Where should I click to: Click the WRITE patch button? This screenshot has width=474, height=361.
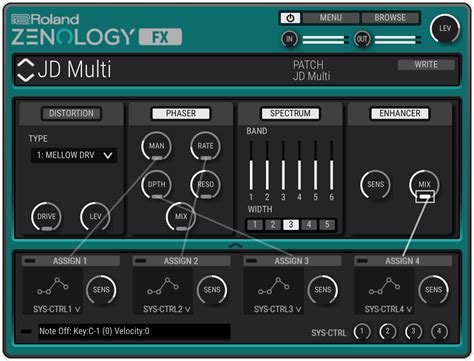click(426, 65)
